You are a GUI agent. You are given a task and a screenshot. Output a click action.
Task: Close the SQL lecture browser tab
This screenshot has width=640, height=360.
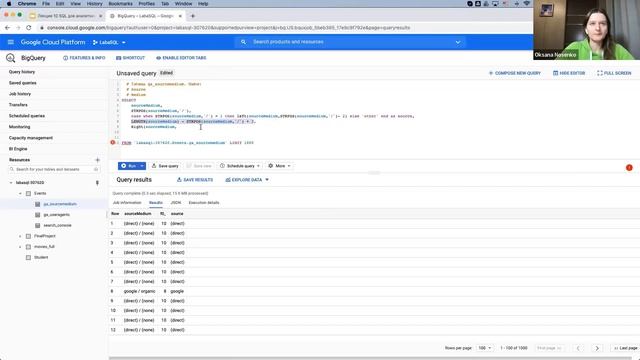tap(100, 16)
